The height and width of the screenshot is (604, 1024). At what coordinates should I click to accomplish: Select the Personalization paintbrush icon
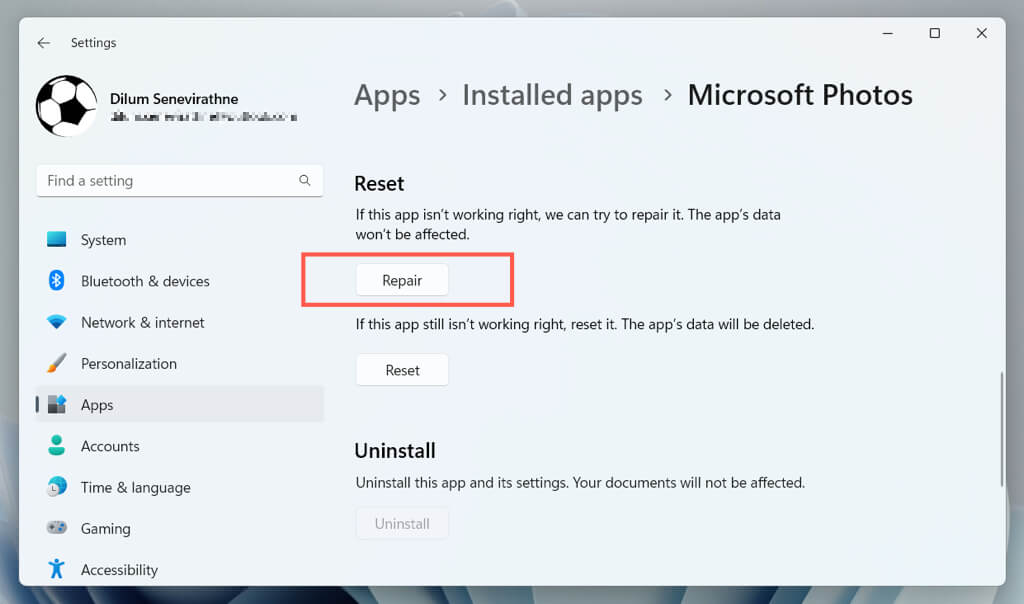click(x=57, y=363)
